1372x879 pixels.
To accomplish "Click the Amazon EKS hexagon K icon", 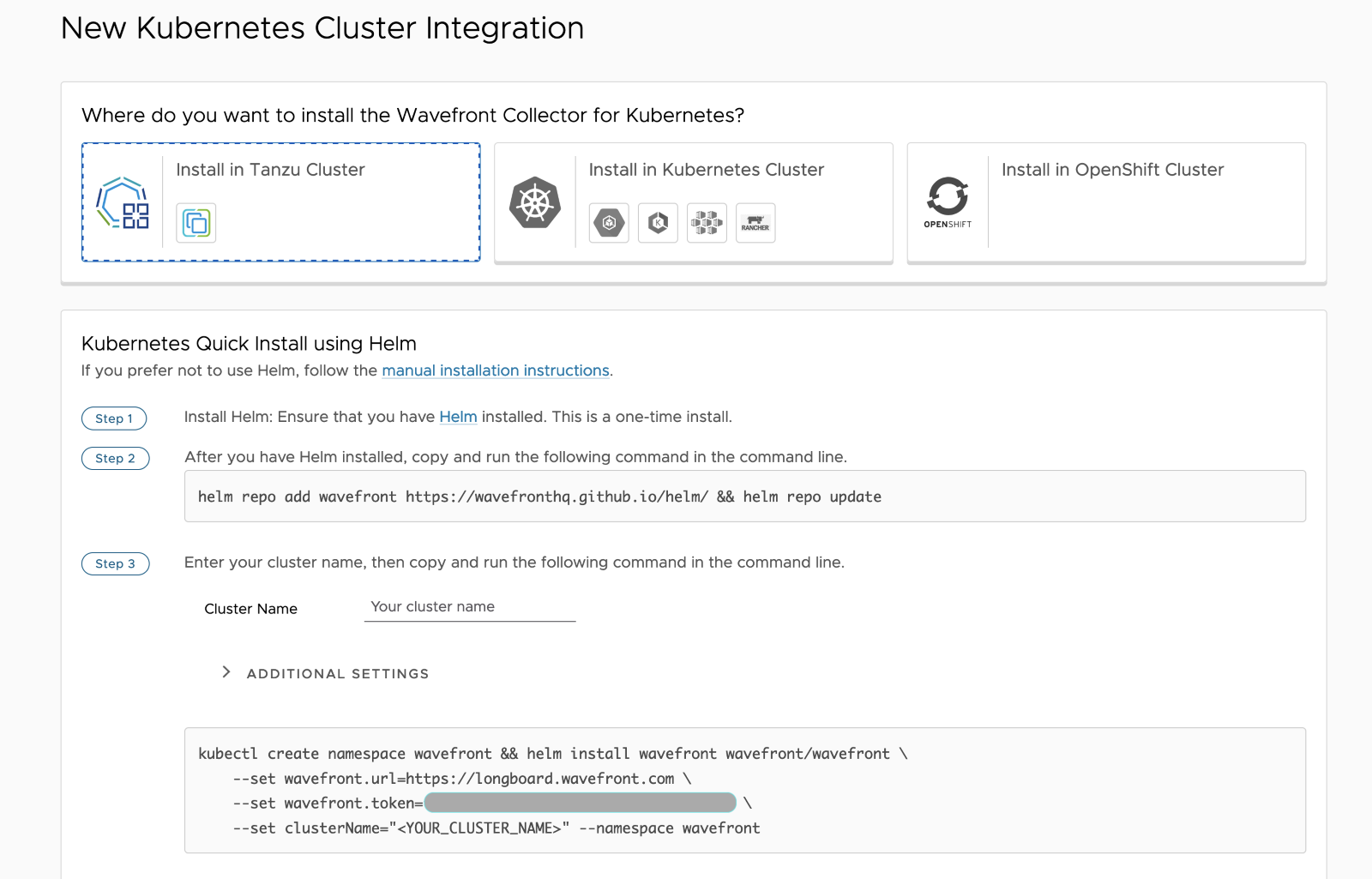I will 658,223.
